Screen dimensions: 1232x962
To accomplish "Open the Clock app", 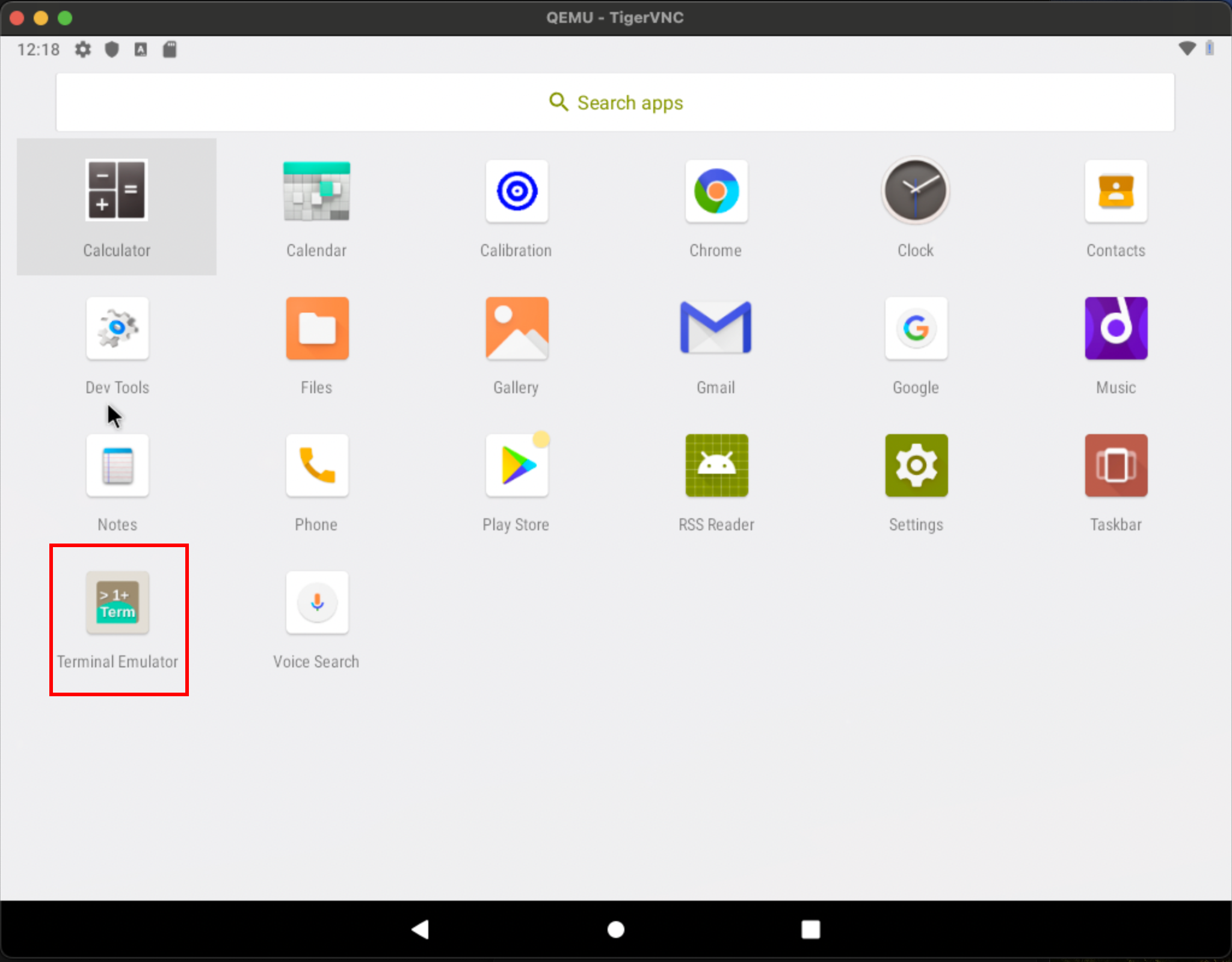I will pyautogui.click(x=916, y=191).
